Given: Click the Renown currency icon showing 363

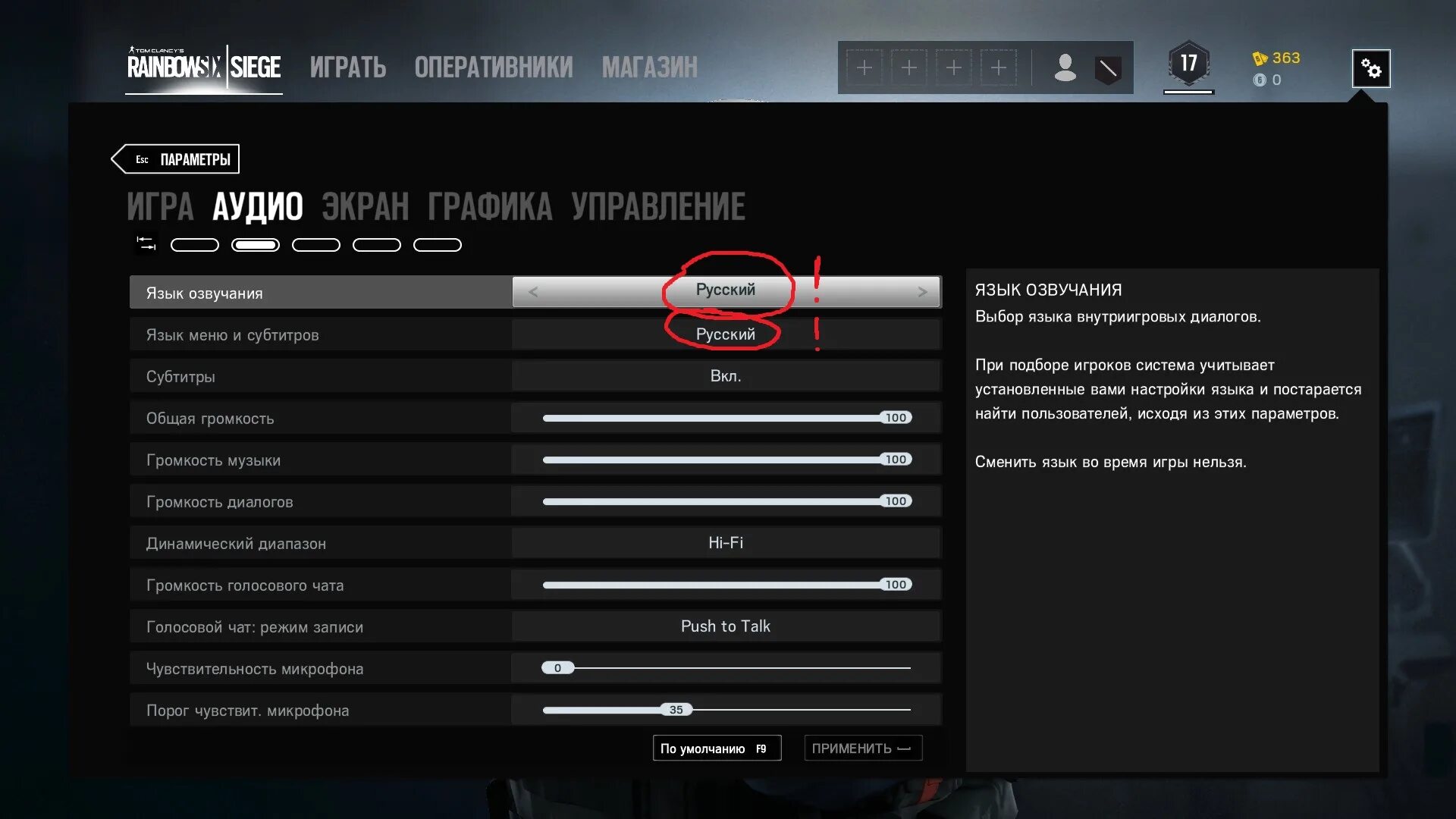Looking at the screenshot, I should click(1260, 58).
